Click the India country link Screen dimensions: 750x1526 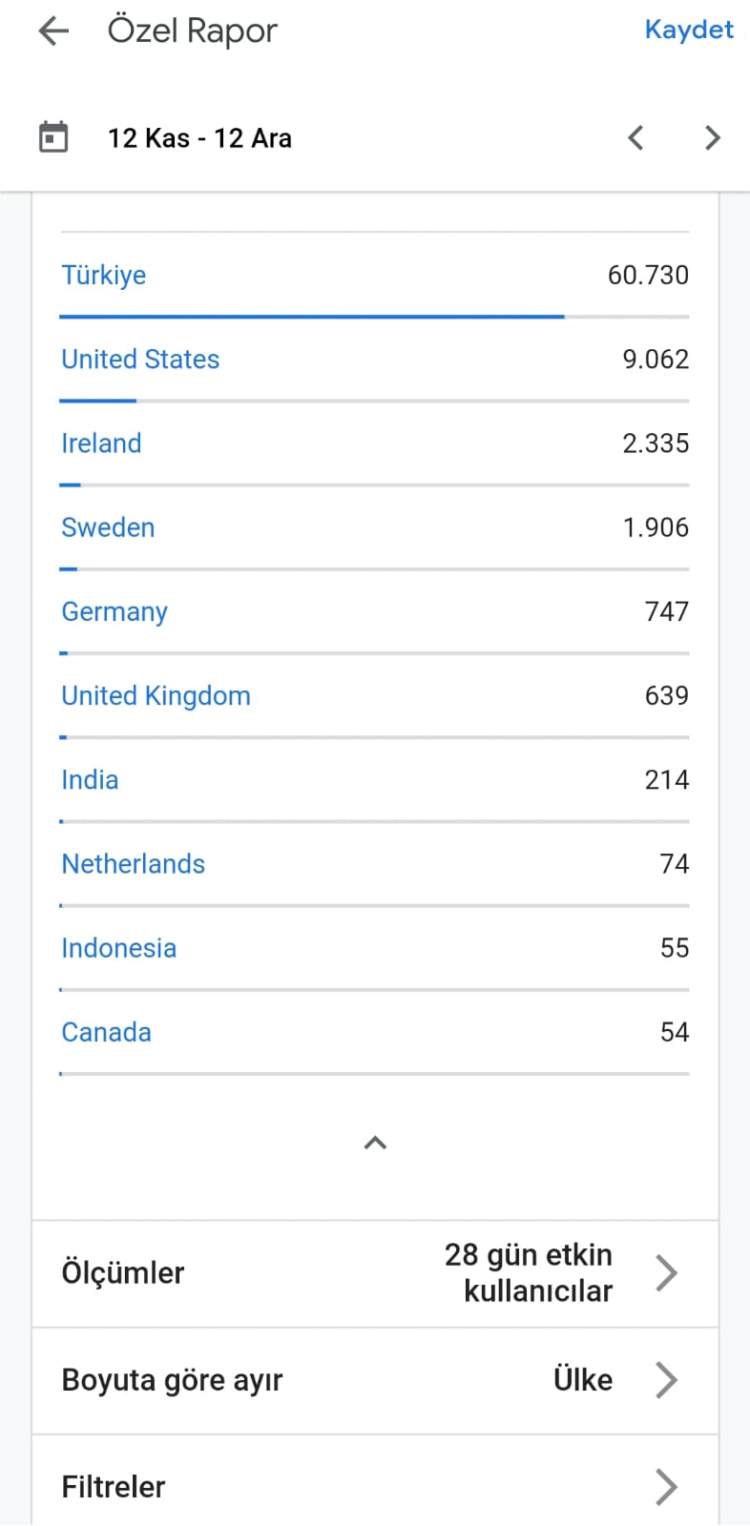tap(90, 779)
